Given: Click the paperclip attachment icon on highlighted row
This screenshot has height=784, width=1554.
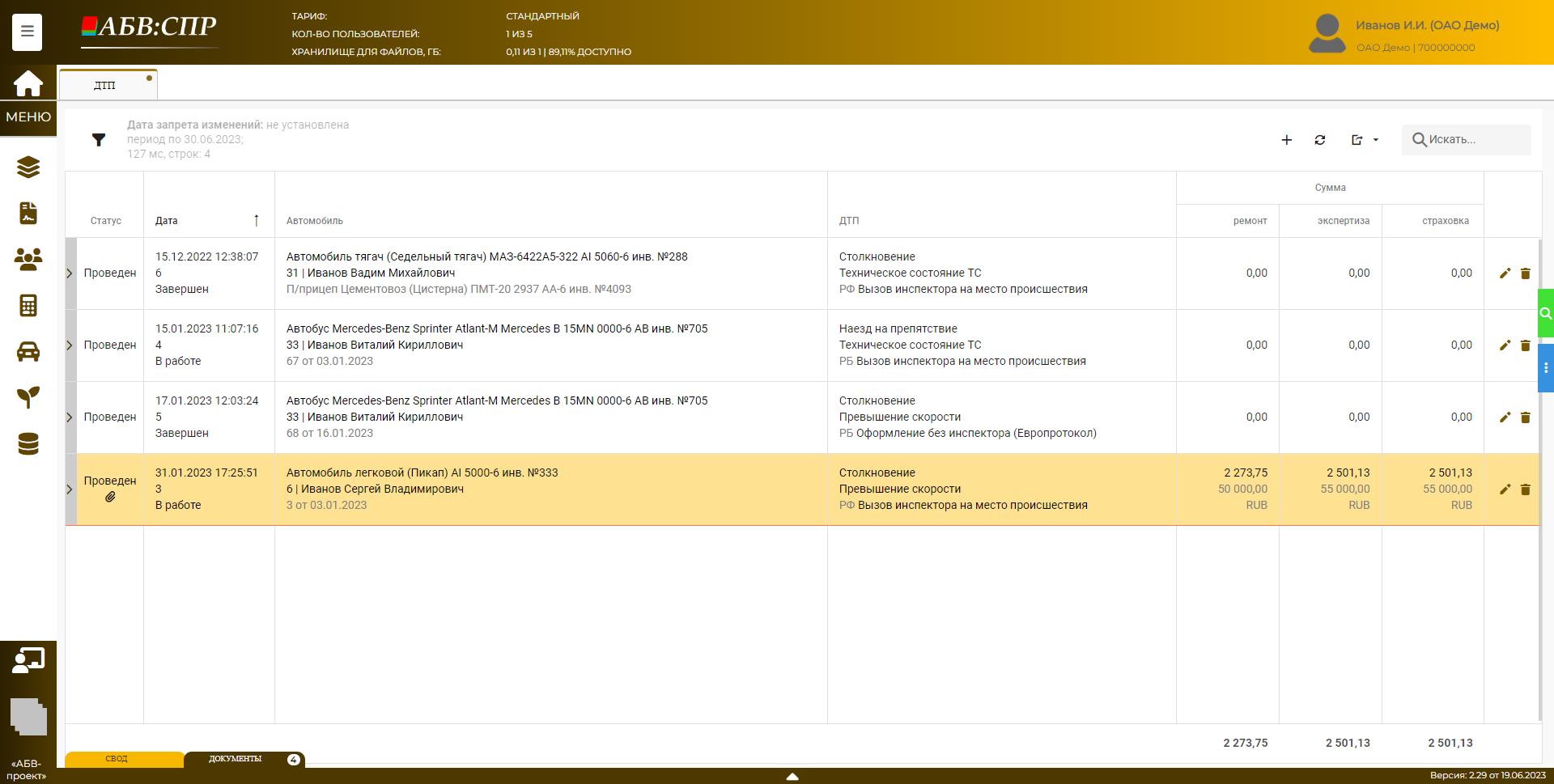Looking at the screenshot, I should tap(110, 497).
